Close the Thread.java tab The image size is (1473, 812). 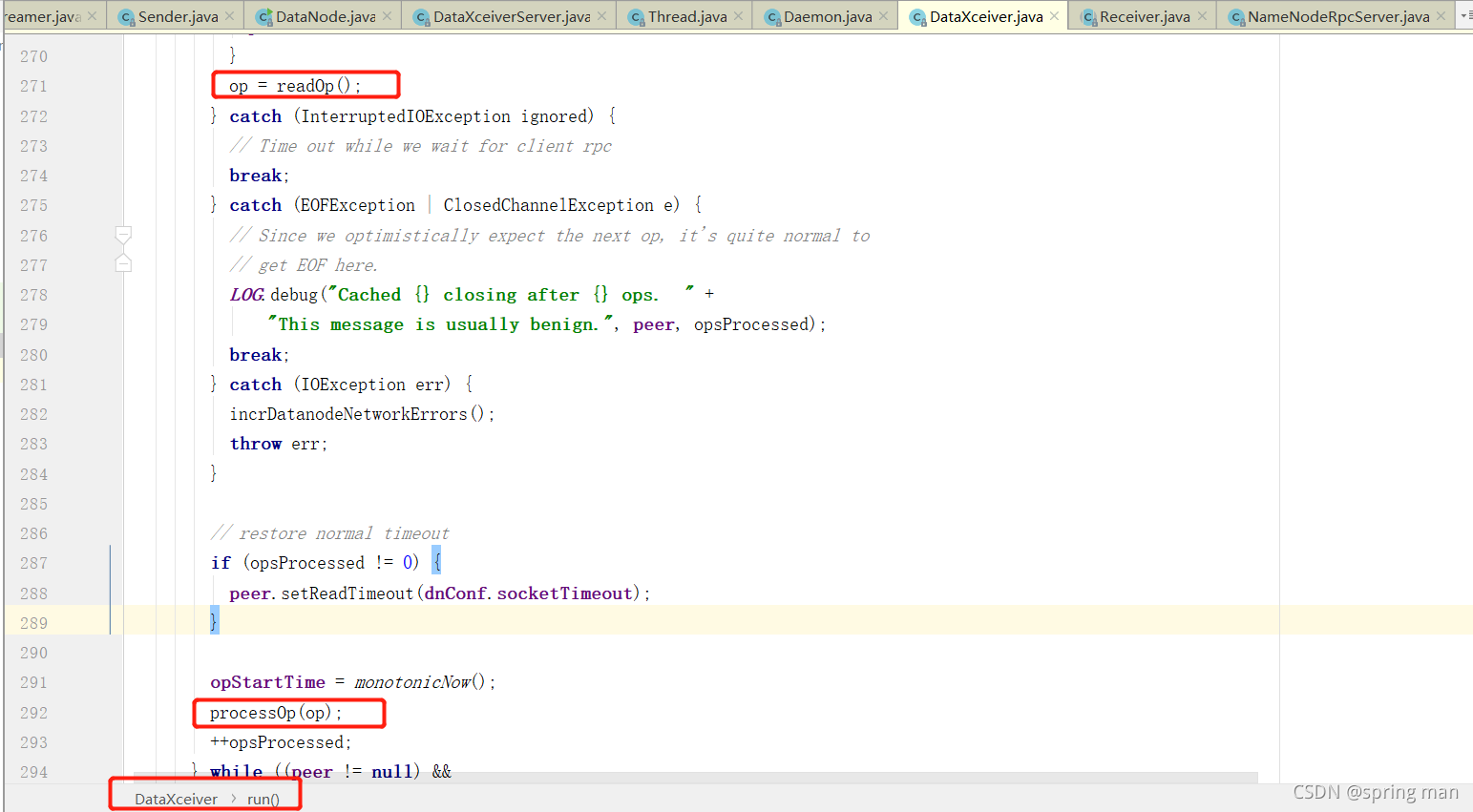click(x=738, y=16)
